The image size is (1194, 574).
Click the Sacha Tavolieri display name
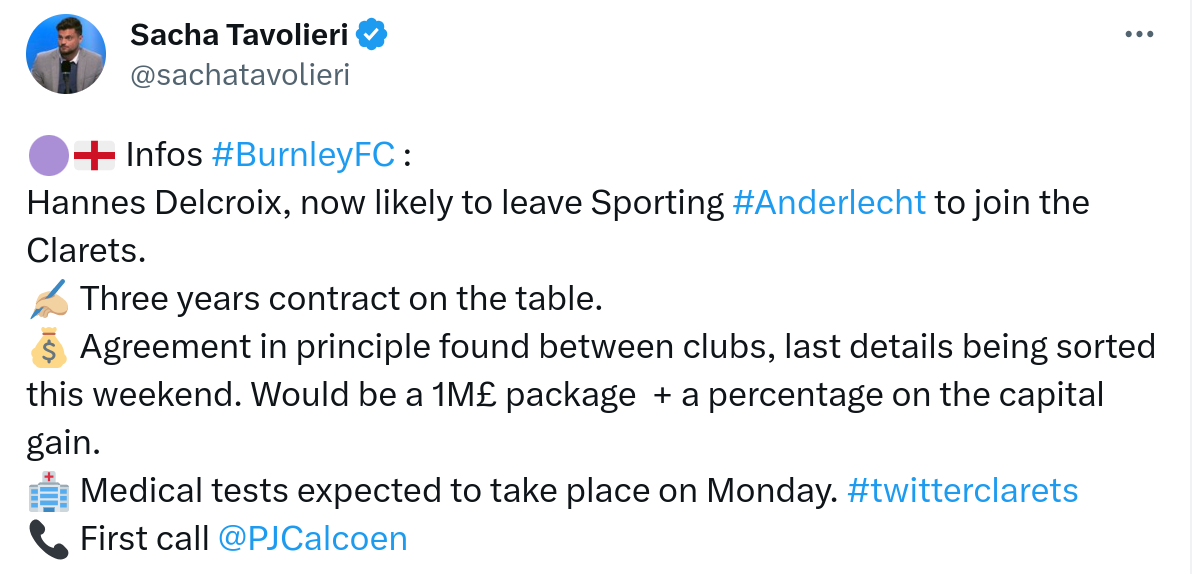pyautogui.click(x=239, y=36)
